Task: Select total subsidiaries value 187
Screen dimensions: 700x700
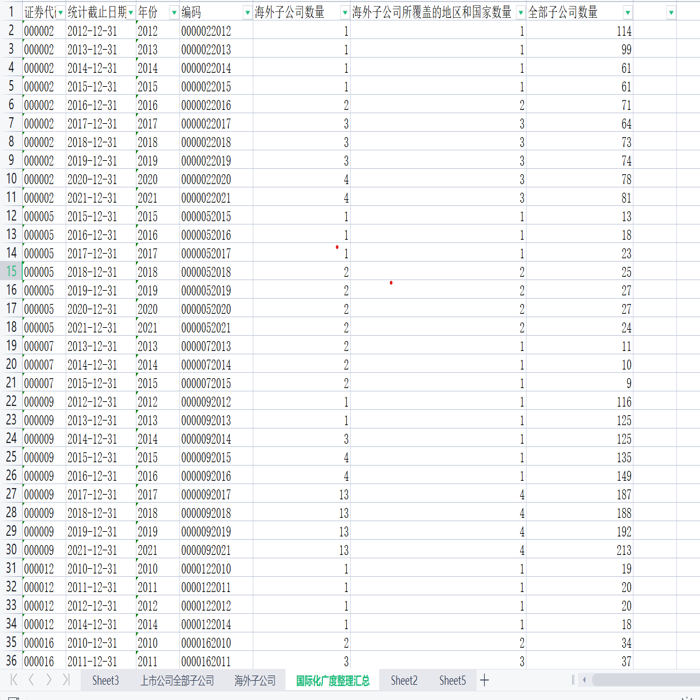Action: click(580, 494)
